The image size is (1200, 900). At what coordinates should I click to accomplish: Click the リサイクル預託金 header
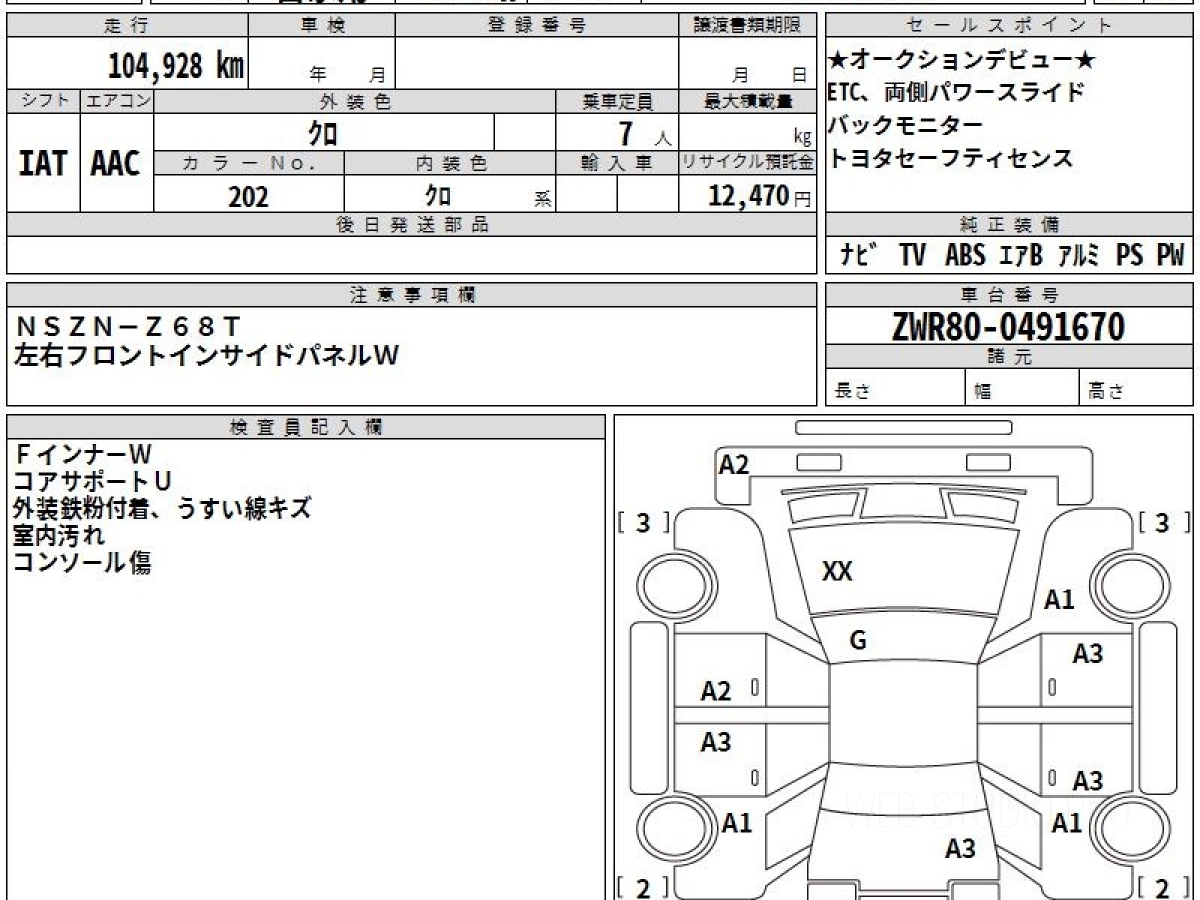tap(747, 163)
